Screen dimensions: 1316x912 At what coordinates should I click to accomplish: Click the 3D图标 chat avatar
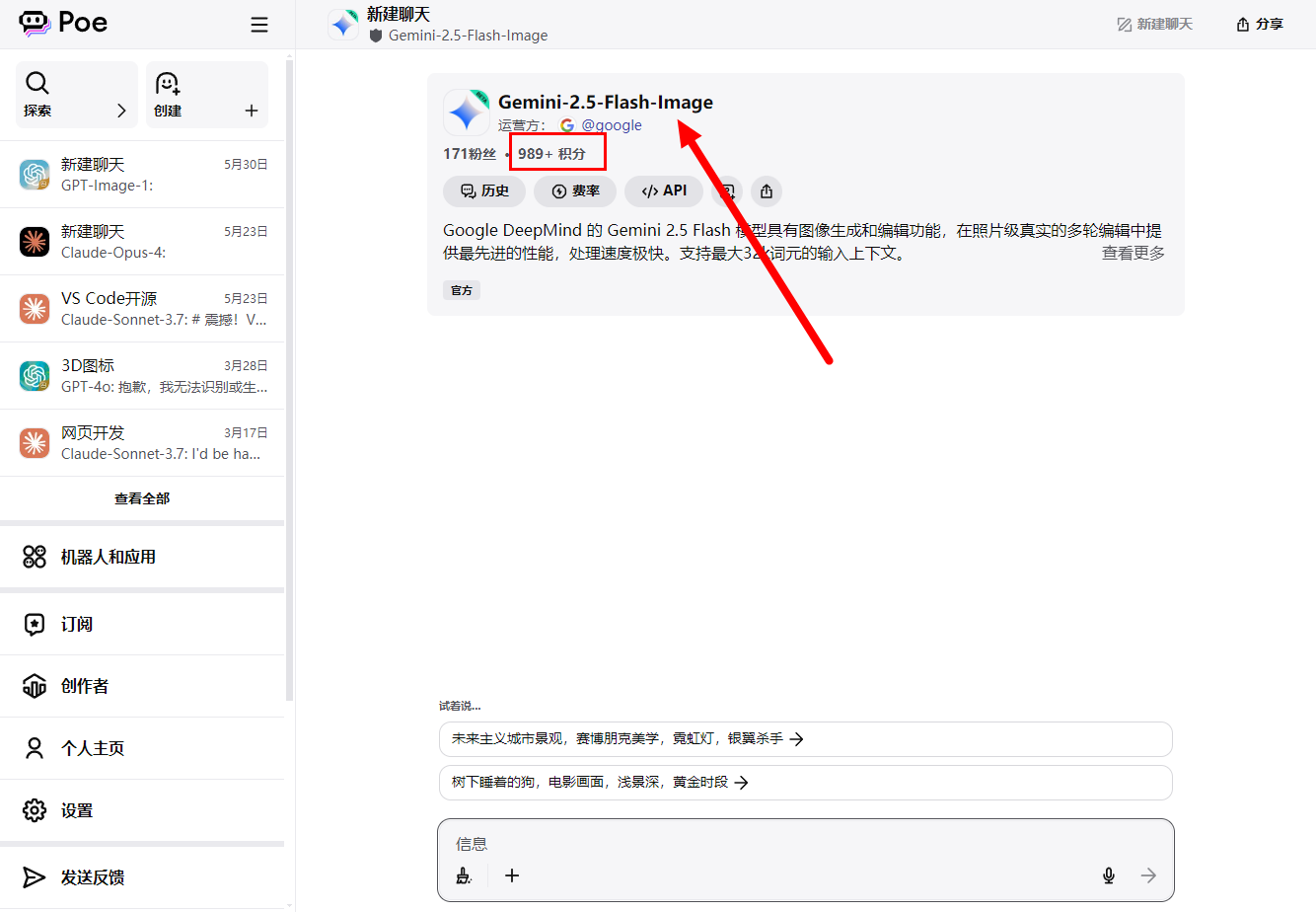point(35,376)
